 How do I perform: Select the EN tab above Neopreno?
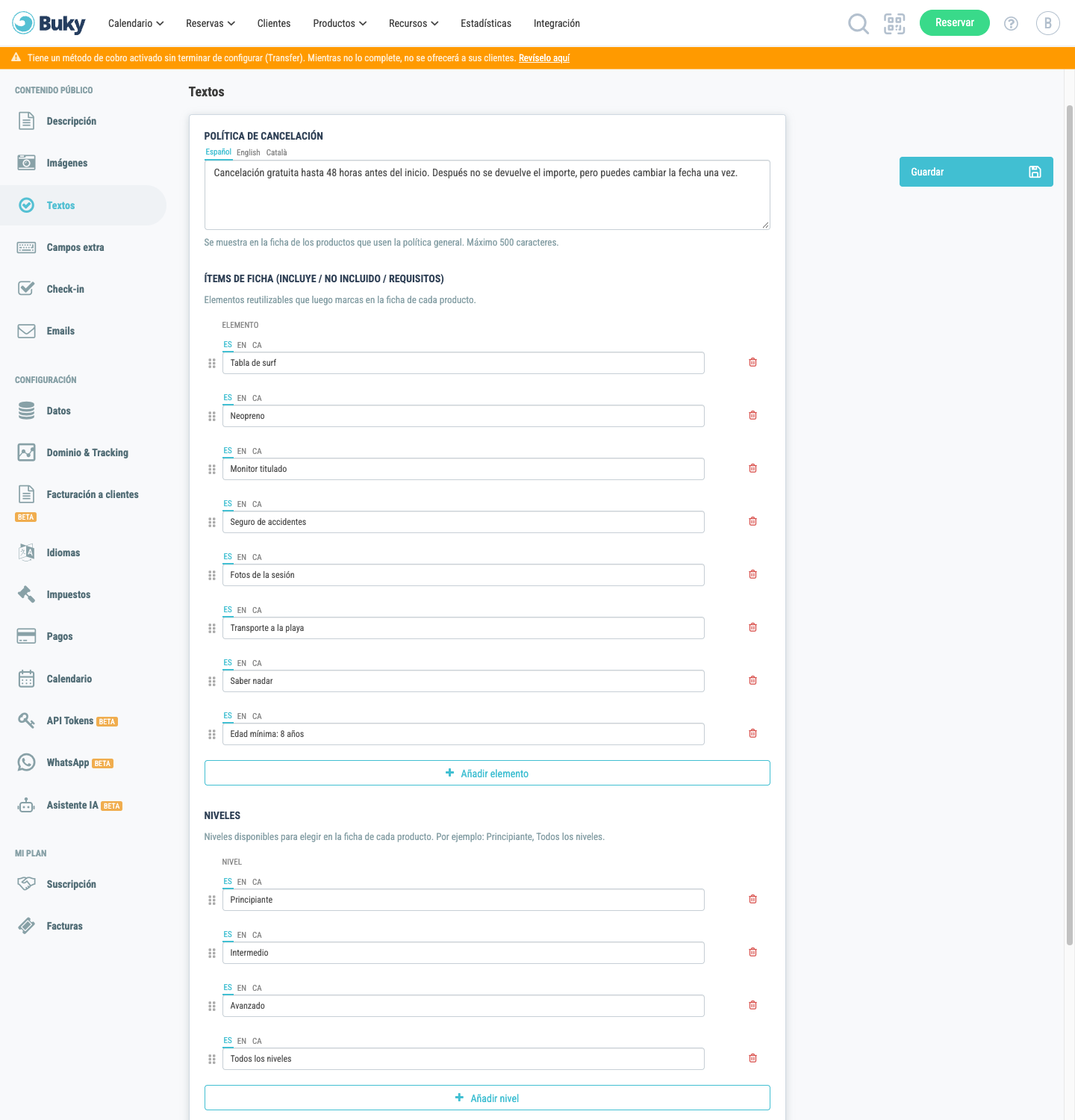242,398
